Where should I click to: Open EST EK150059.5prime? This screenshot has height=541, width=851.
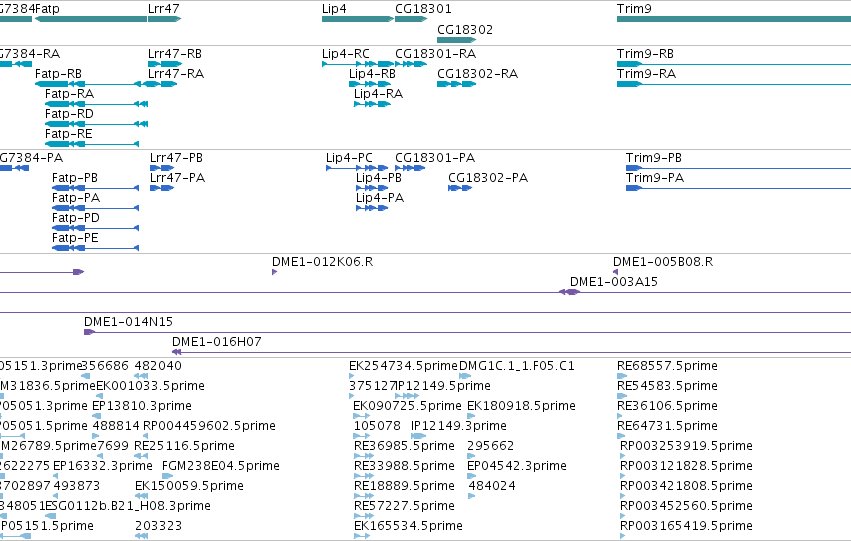(189, 486)
